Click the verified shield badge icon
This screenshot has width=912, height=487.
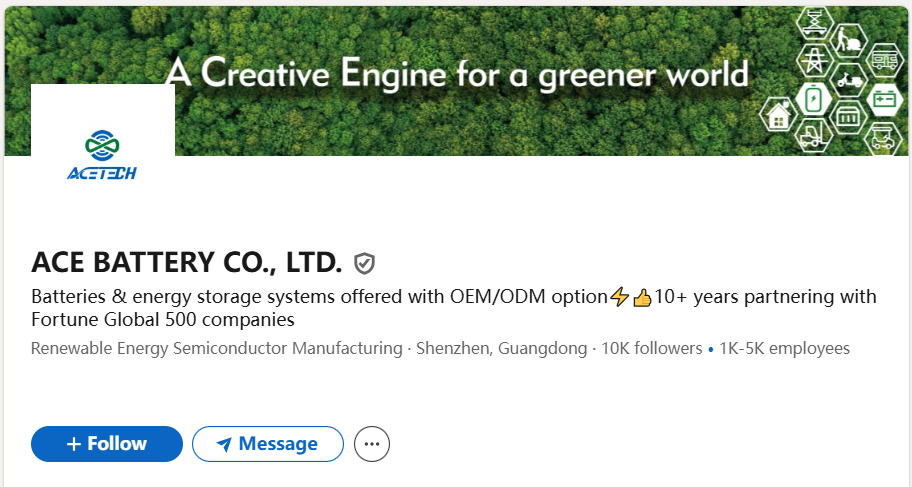tap(365, 264)
